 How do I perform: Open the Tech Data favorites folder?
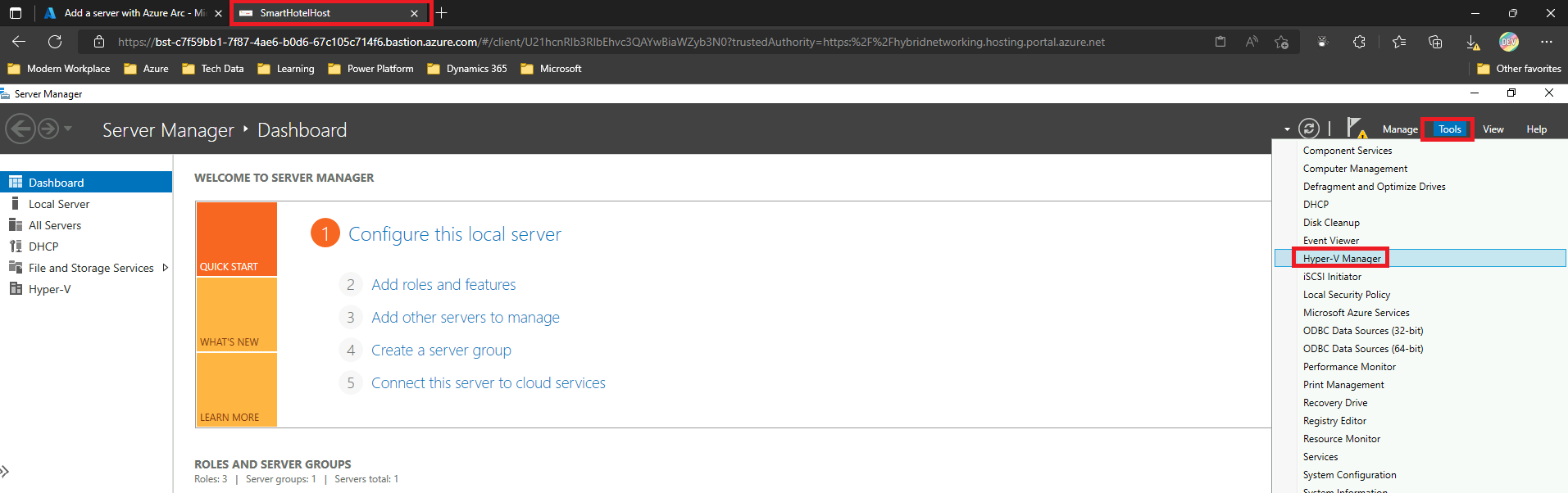pos(213,69)
